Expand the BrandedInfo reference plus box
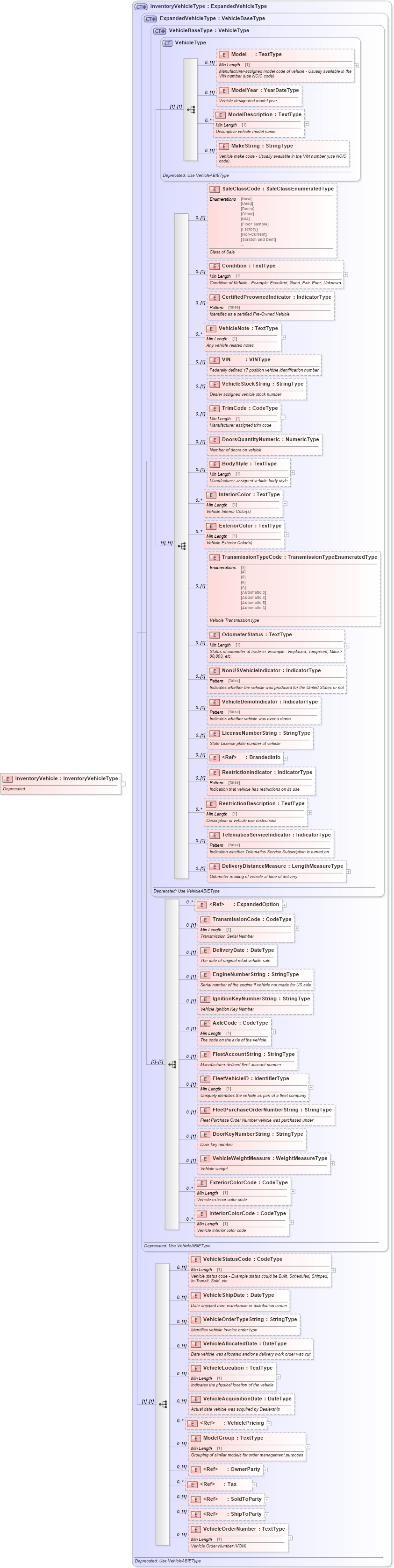Viewport: 394px width, 1568px height. tap(286, 758)
